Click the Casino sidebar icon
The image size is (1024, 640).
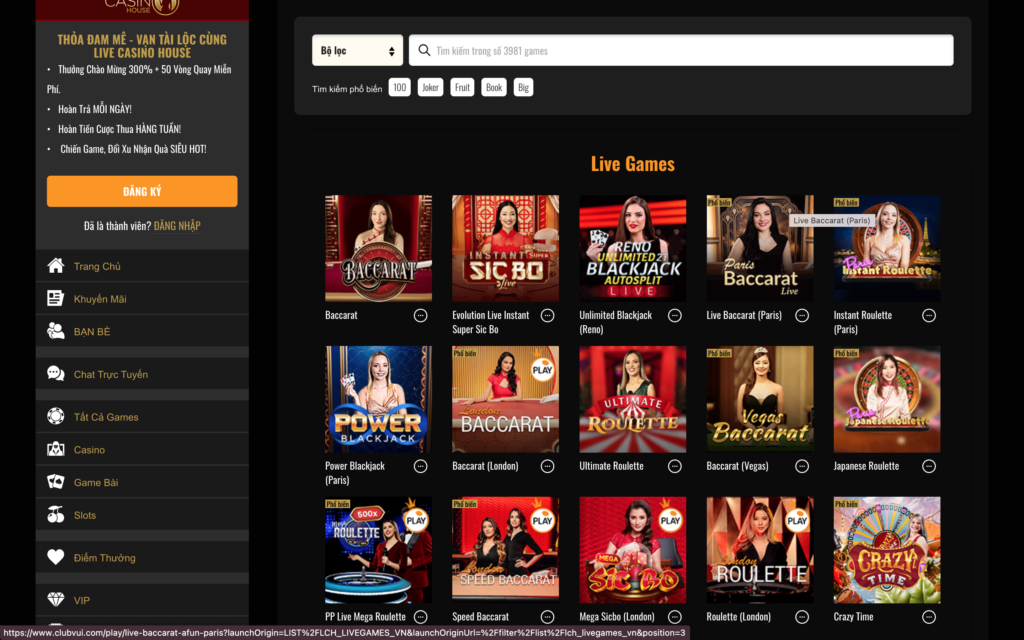[56, 449]
